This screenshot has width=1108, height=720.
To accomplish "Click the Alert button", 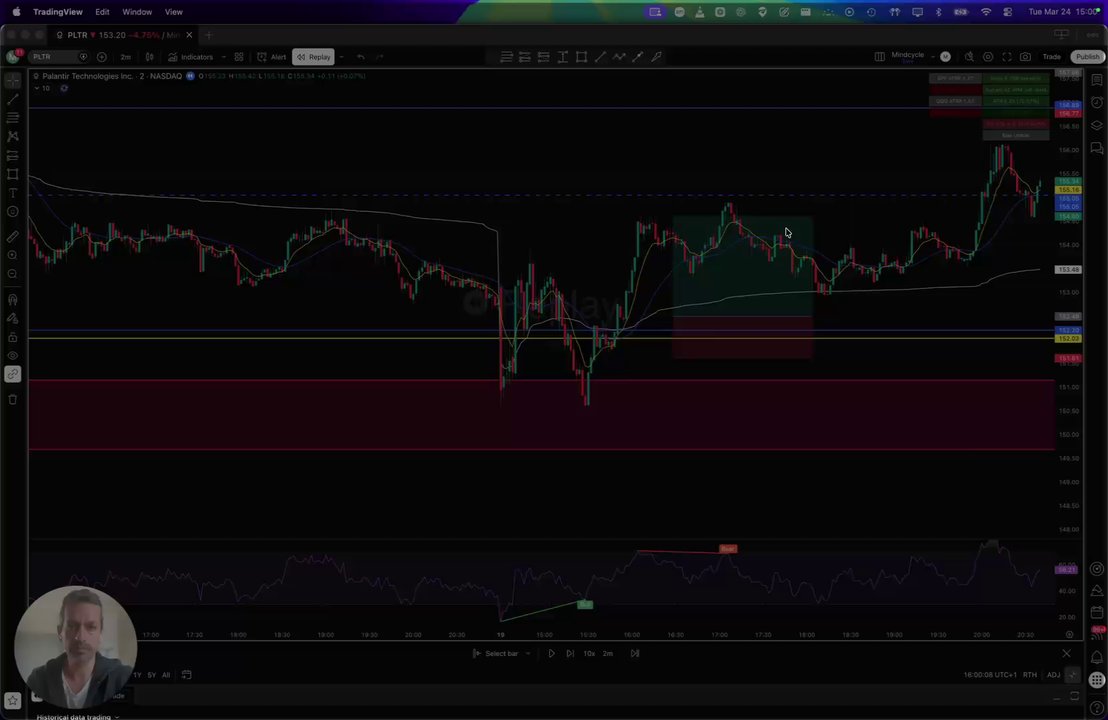I will coord(272,57).
